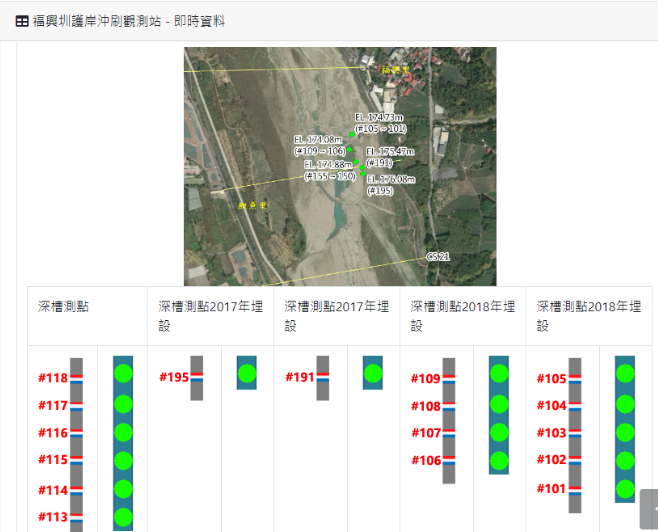Click the green status light for #191
658x532 pixels.
pos(373,373)
